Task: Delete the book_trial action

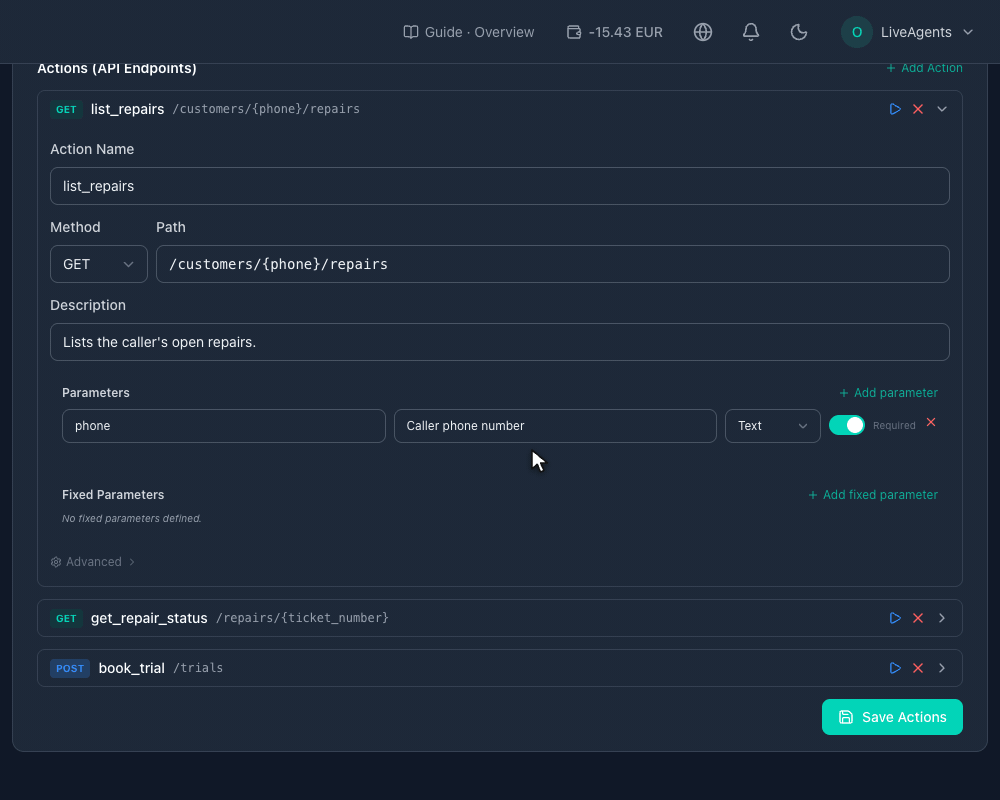Action: (918, 668)
